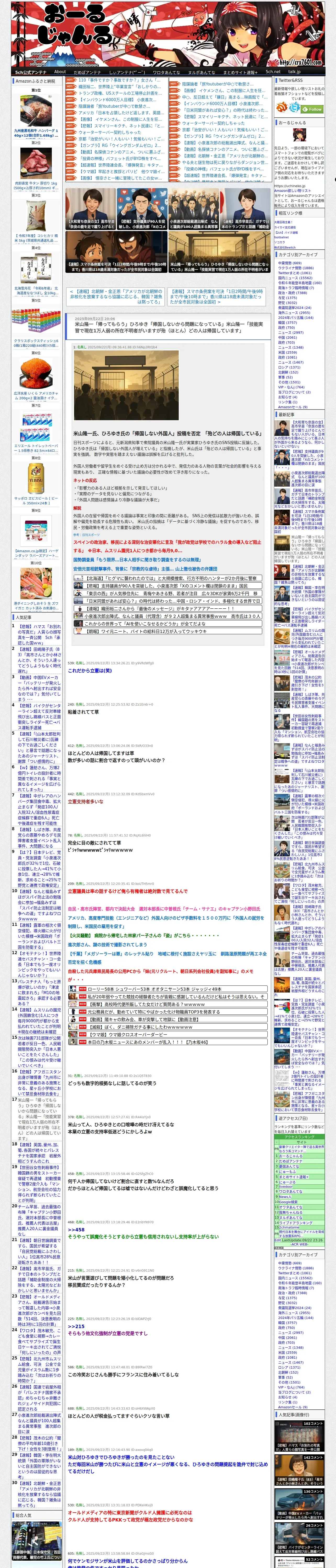Open related row これからの世界って「AIを使いこなせるか
Image resolution: width=336 pixels, height=1568 pixels.
pos(168,623)
